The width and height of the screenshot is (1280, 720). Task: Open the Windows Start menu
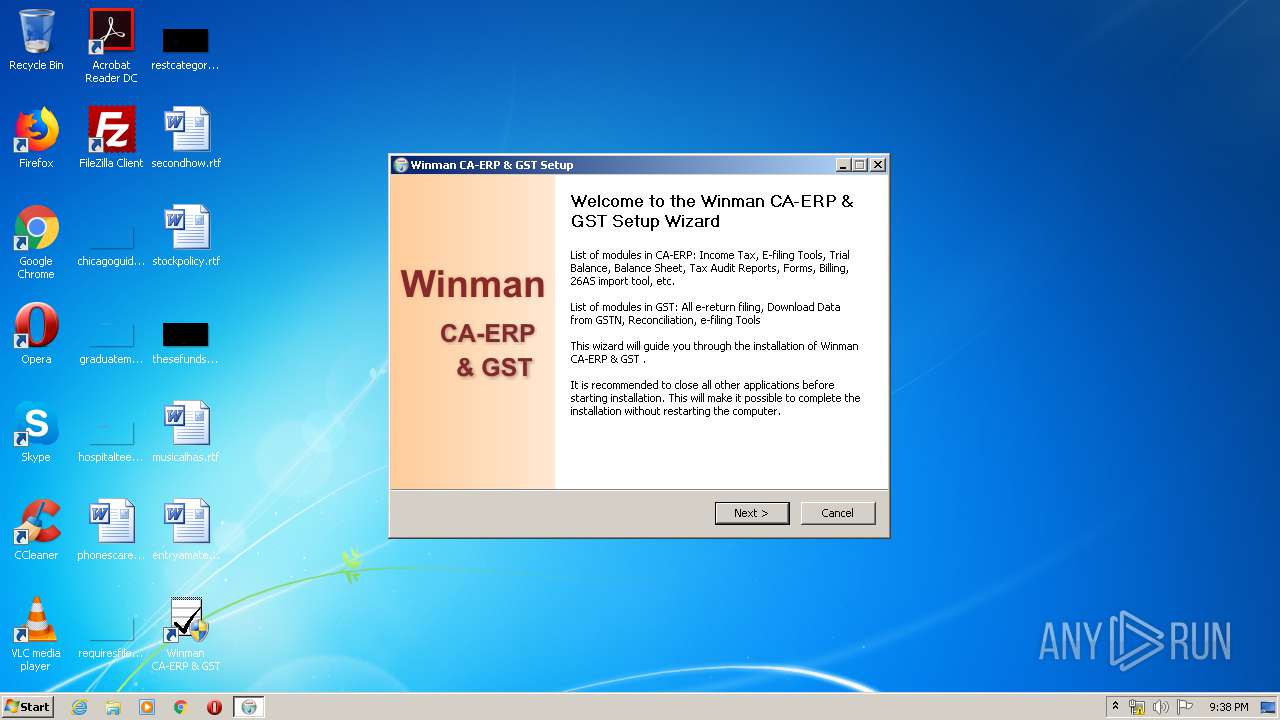pos(27,707)
